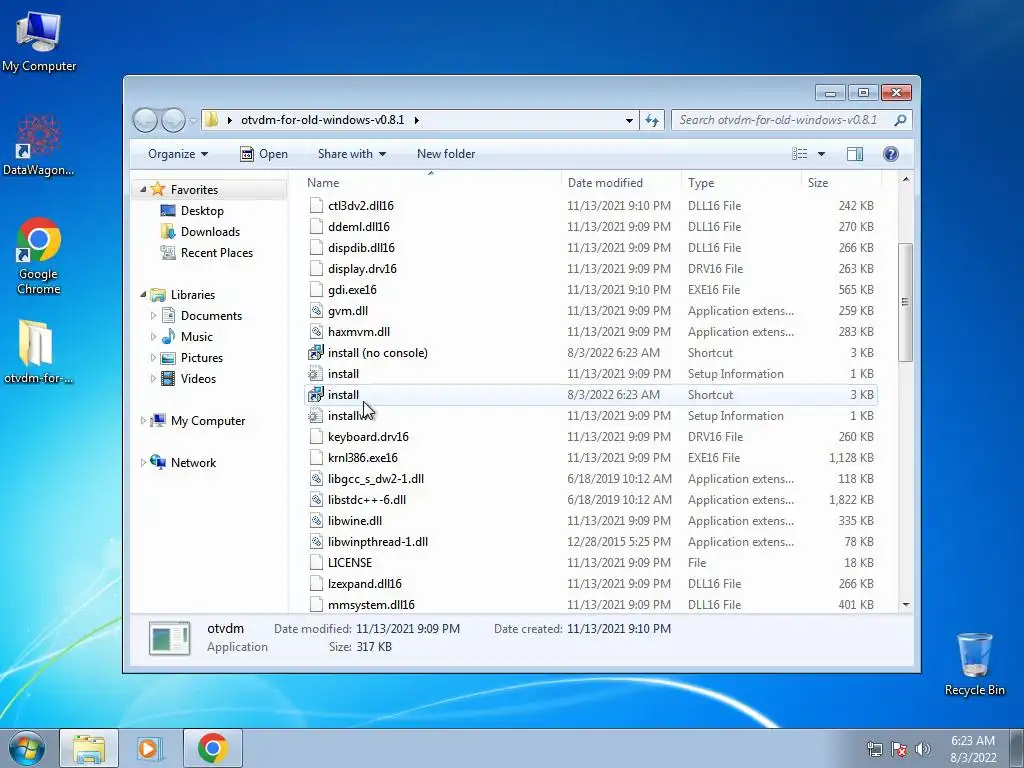Click the Change your view icon
Screen dimensions: 1024x768
[x=799, y=154]
